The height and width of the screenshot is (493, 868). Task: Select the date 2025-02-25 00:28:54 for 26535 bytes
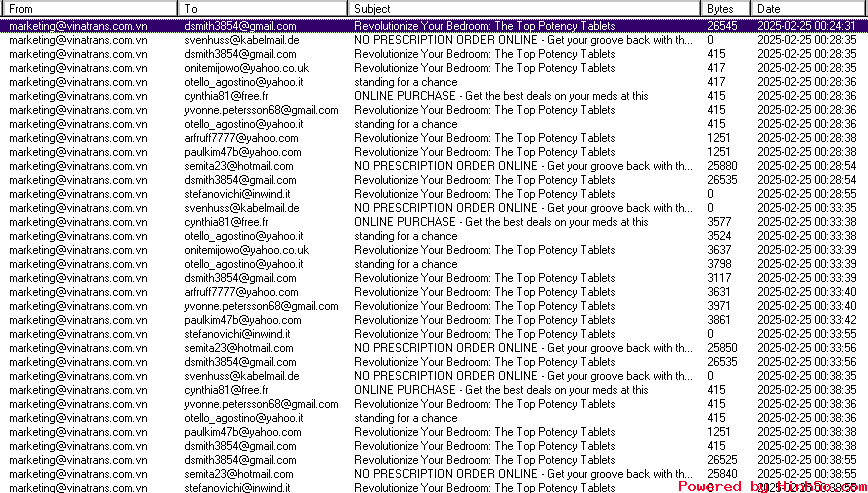click(807, 180)
